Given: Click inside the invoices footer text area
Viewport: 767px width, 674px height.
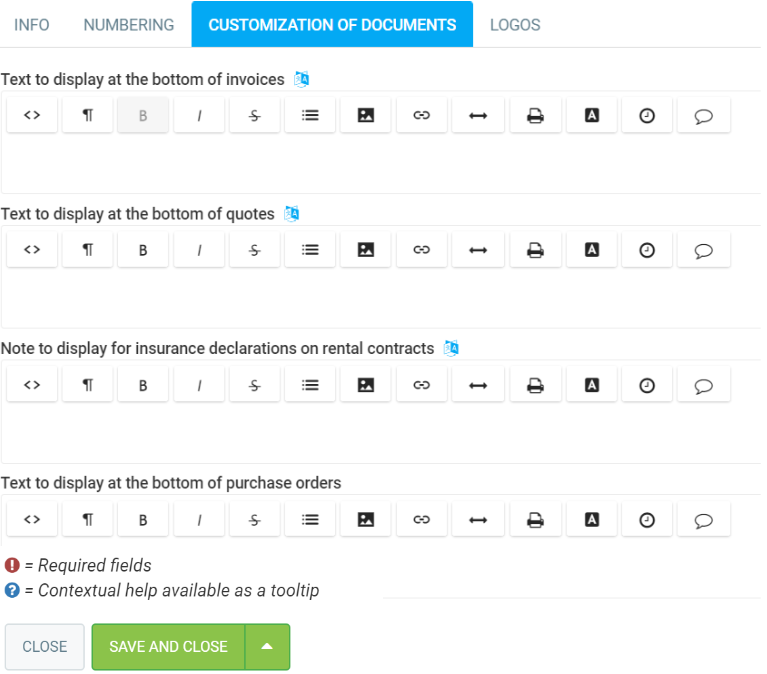Looking at the screenshot, I should [380, 163].
